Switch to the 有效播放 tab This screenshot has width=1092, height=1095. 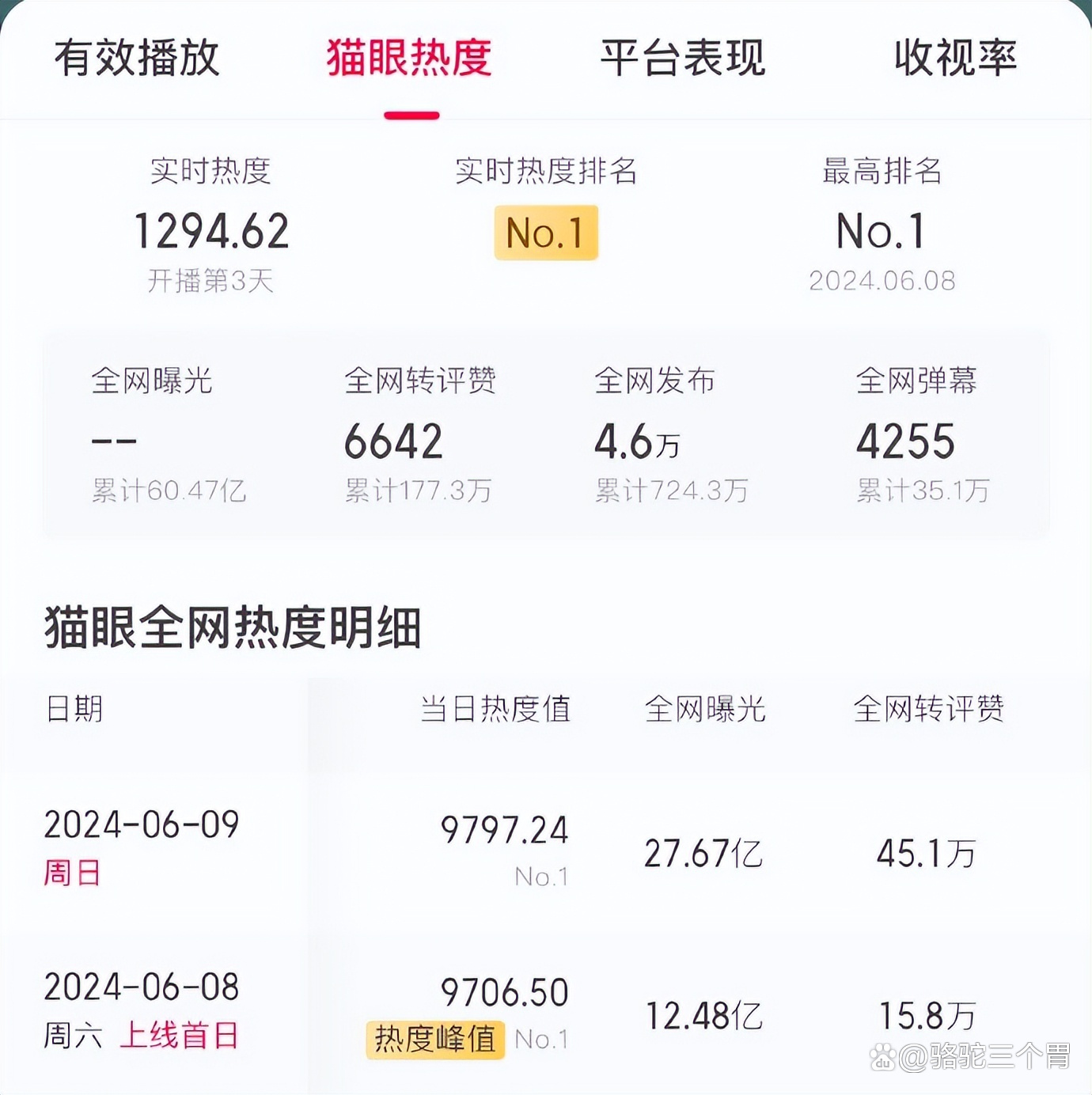(x=137, y=58)
